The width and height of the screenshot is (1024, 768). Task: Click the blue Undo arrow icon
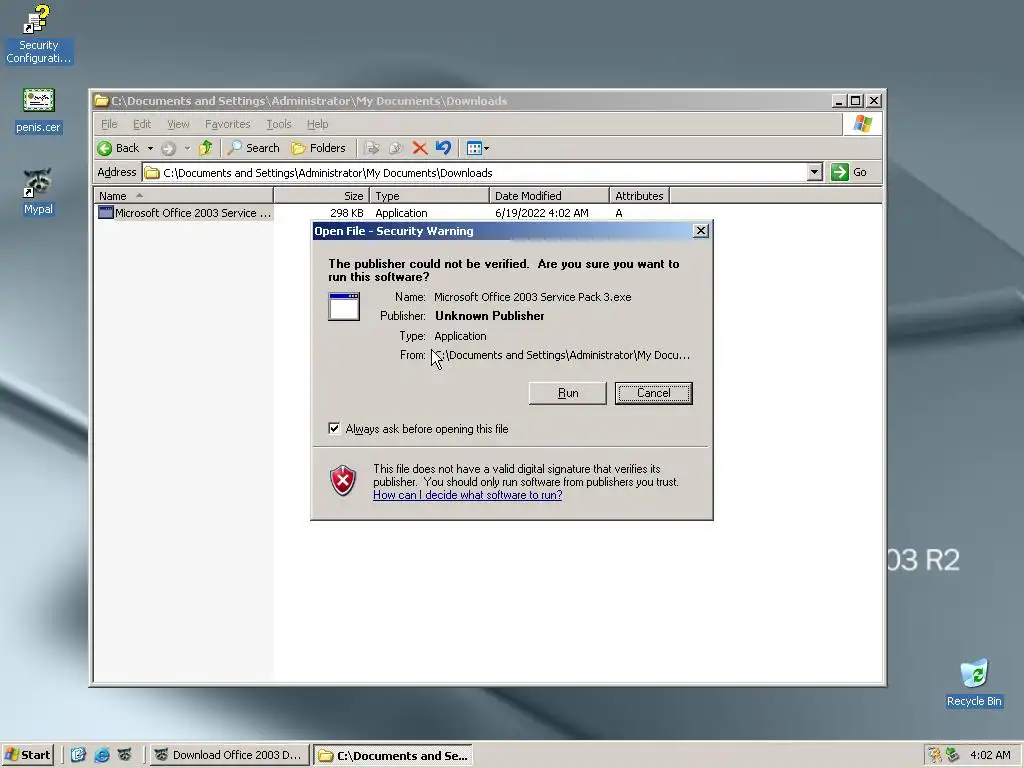click(x=443, y=148)
